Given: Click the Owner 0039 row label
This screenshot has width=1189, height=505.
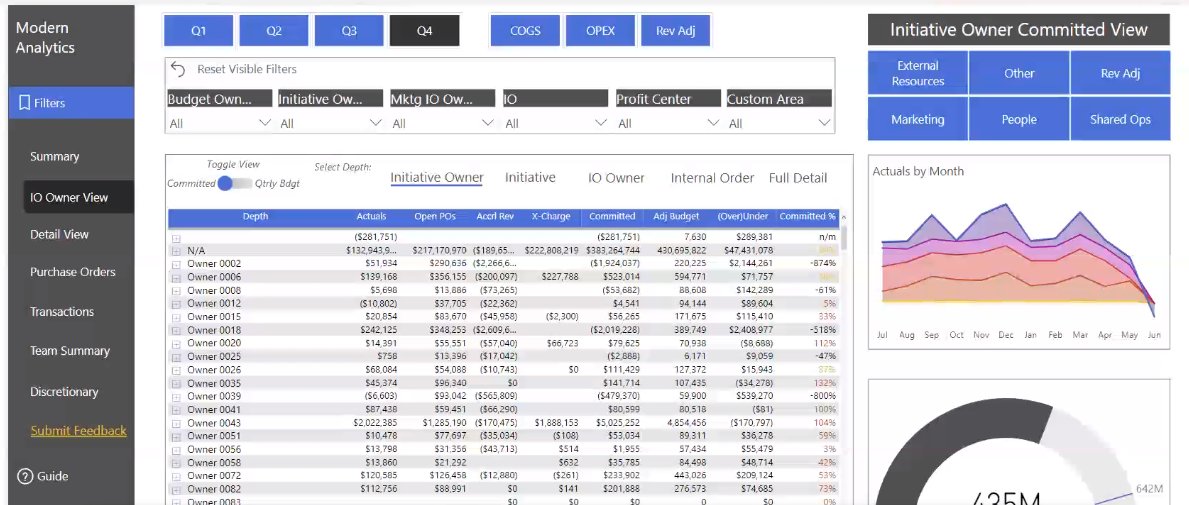Looking at the screenshot, I should [214, 397].
